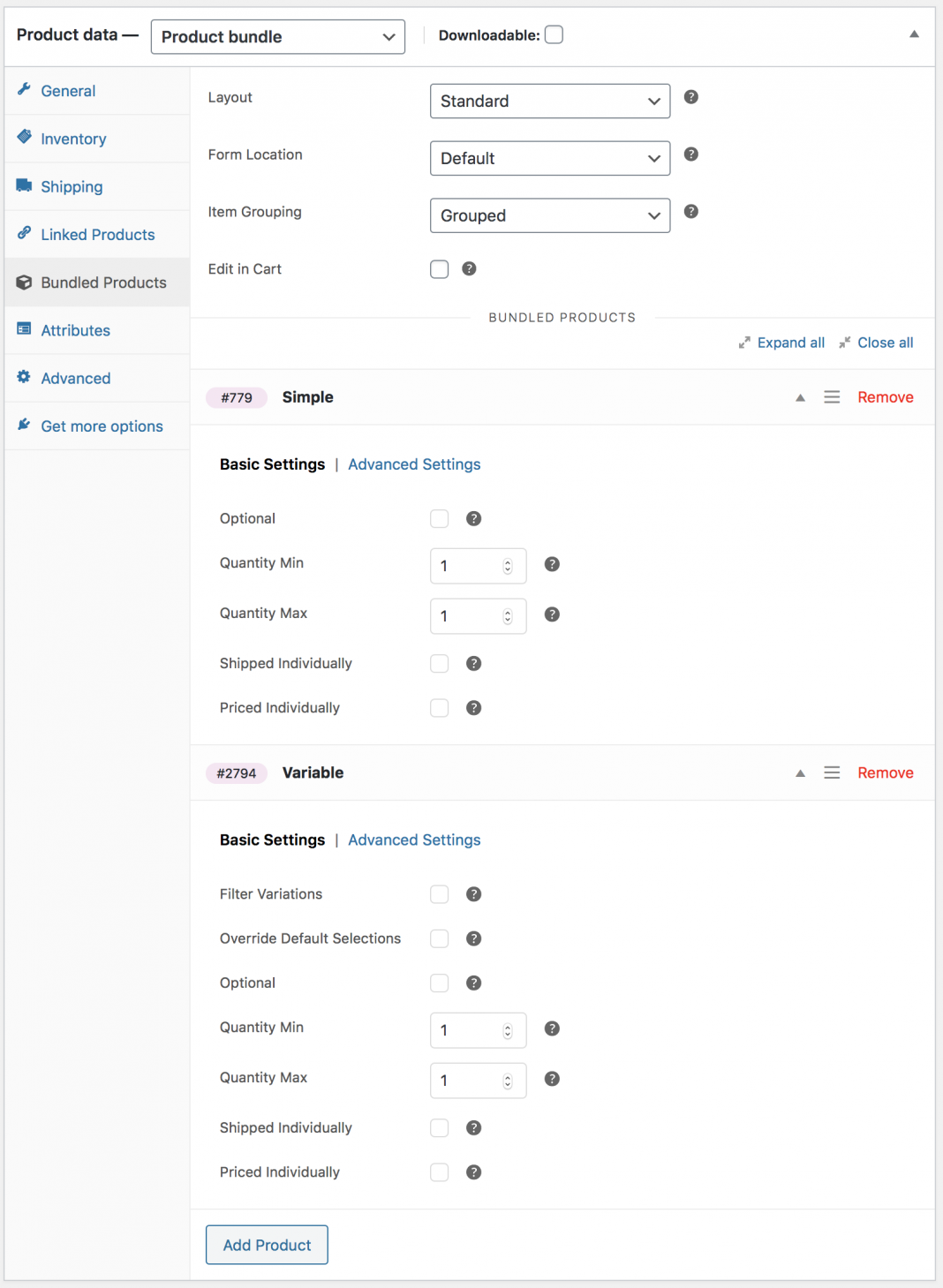The width and height of the screenshot is (943, 1288).
Task: Increase Quantity Min using the stepper arrow
Action: coord(507,560)
